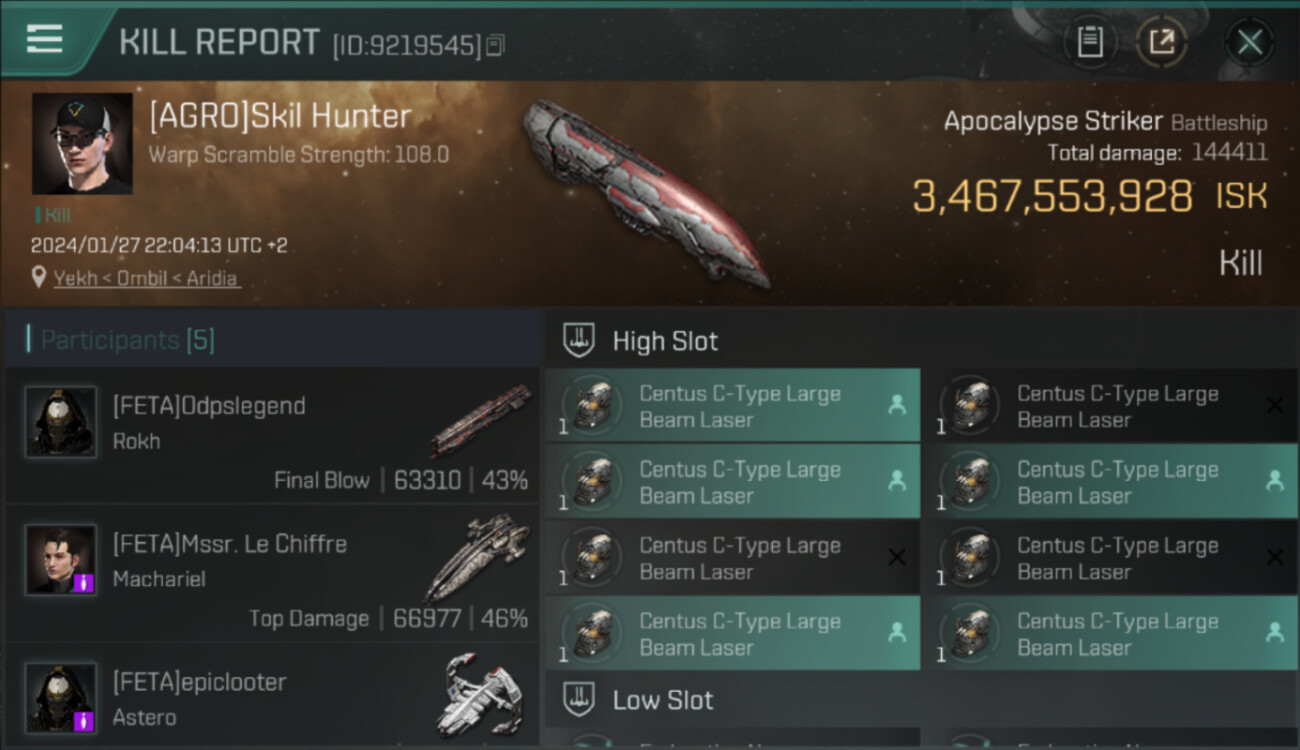Click the Astero ship icon
Screen dimensions: 1300x750
coord(480,695)
